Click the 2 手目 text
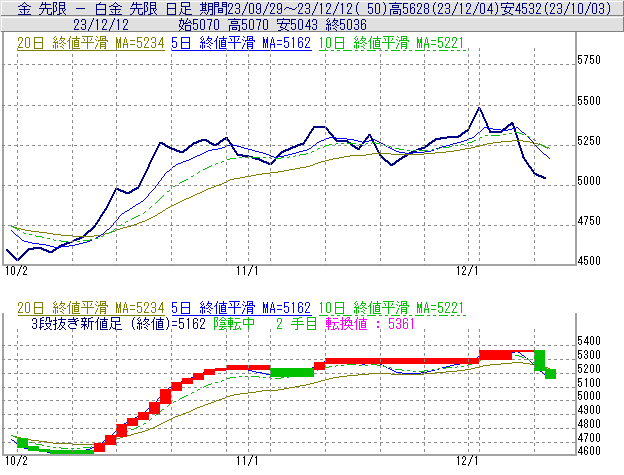This screenshot has height=475, width=624. point(296,324)
